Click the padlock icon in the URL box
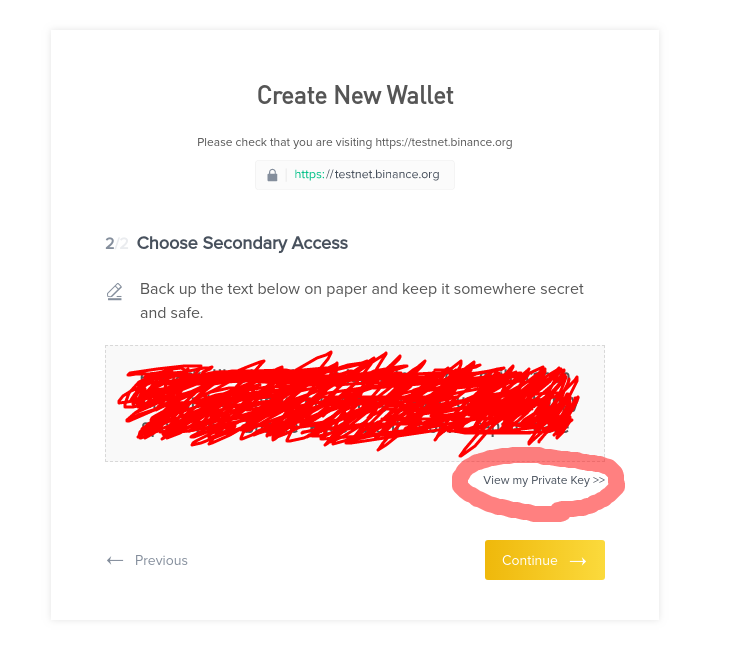The image size is (732, 658). (272, 175)
